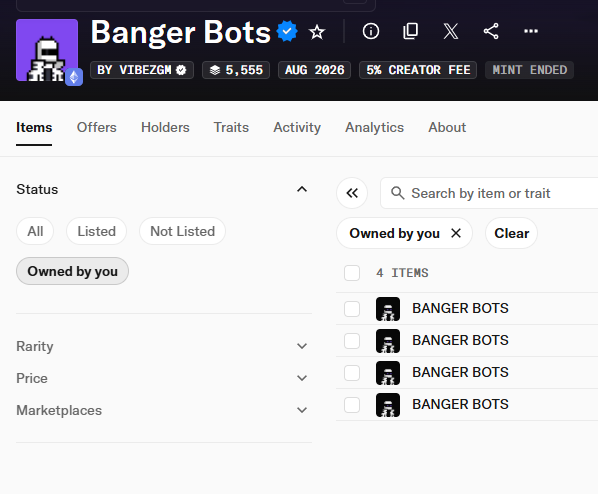Viewport: 598px width, 494px height.
Task: Click the Banger Bots collection title
Action: coord(180,33)
